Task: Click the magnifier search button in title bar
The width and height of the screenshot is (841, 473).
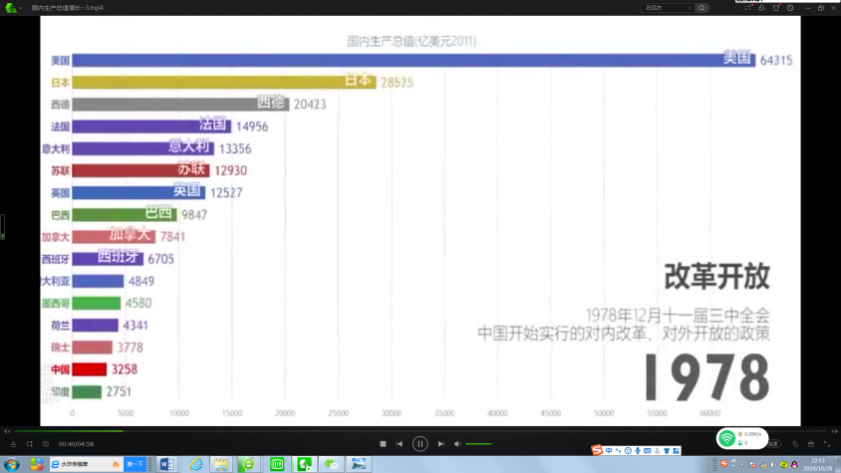Action: pos(702,8)
